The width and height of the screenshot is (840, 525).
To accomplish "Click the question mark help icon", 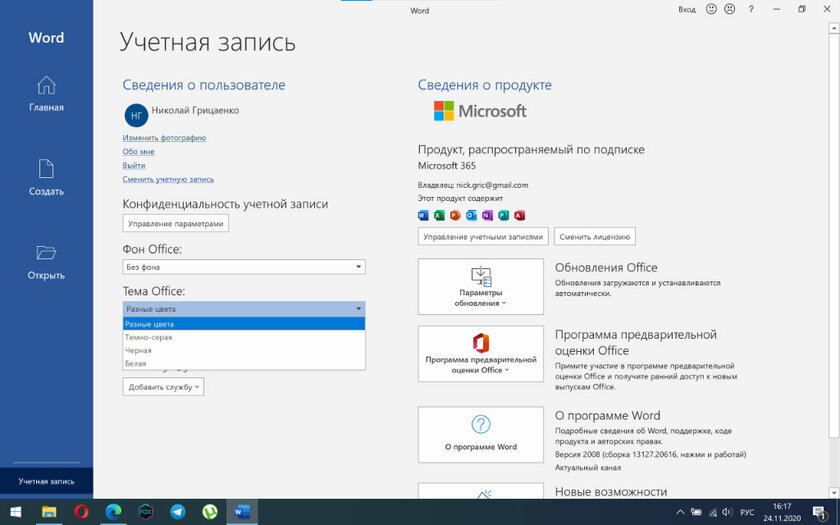I will point(751,9).
